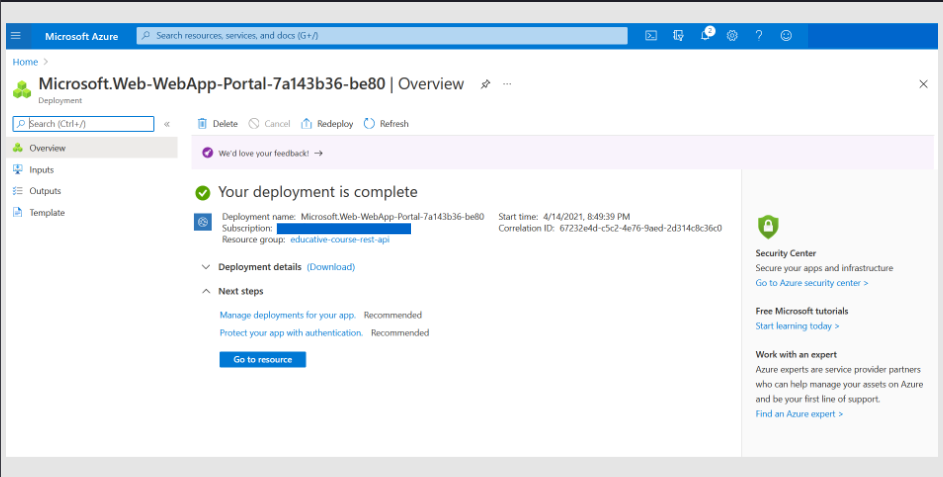Open portal settings gear
This screenshot has width=943, height=477.
732,36
